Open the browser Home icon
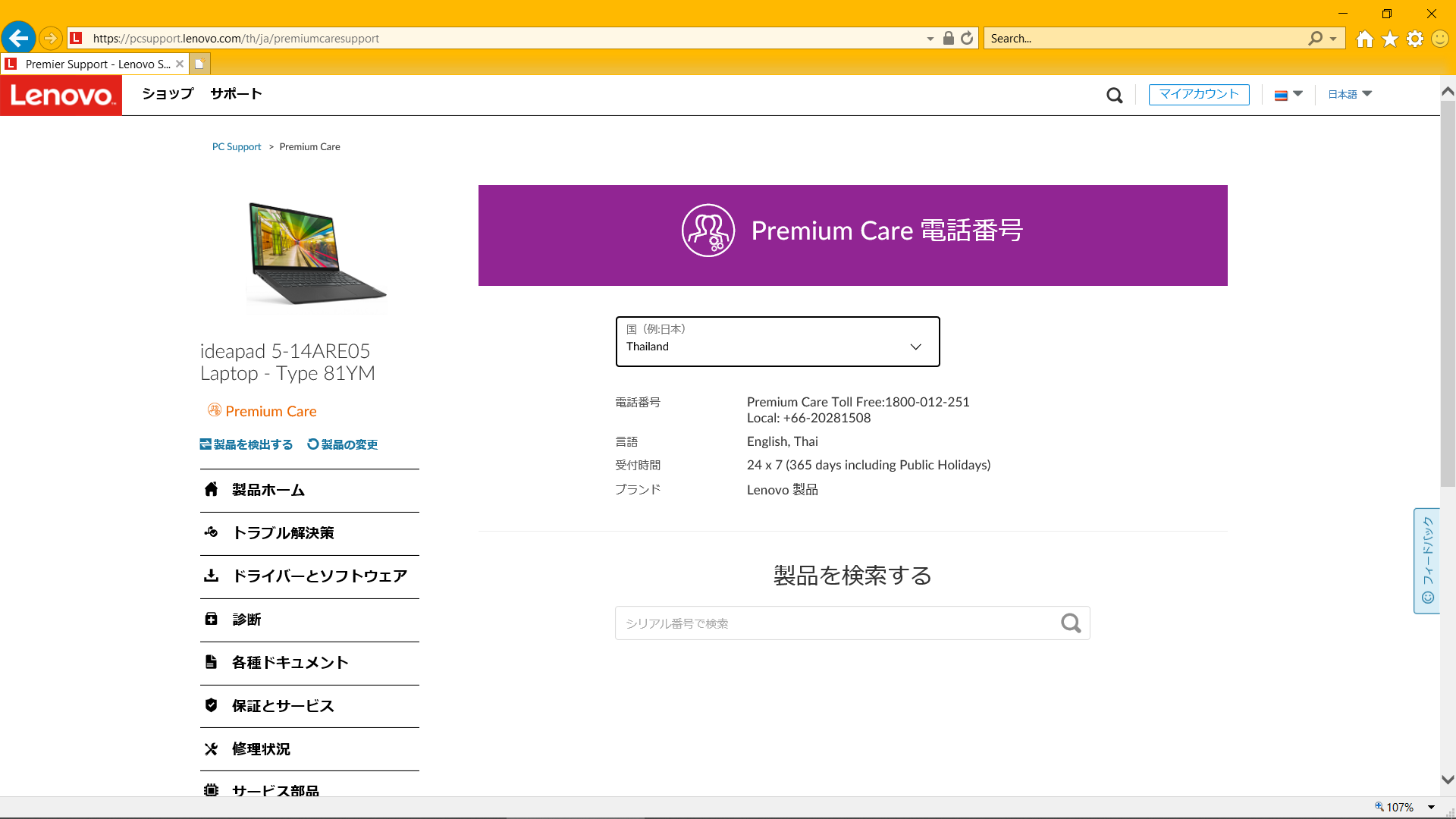The height and width of the screenshot is (819, 1456). (1365, 39)
